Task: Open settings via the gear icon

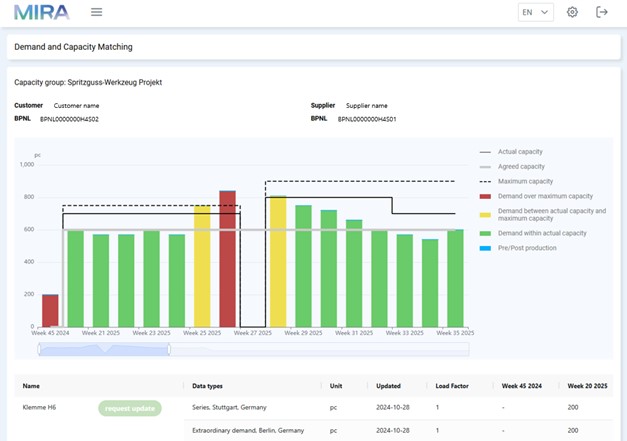Action: click(572, 12)
